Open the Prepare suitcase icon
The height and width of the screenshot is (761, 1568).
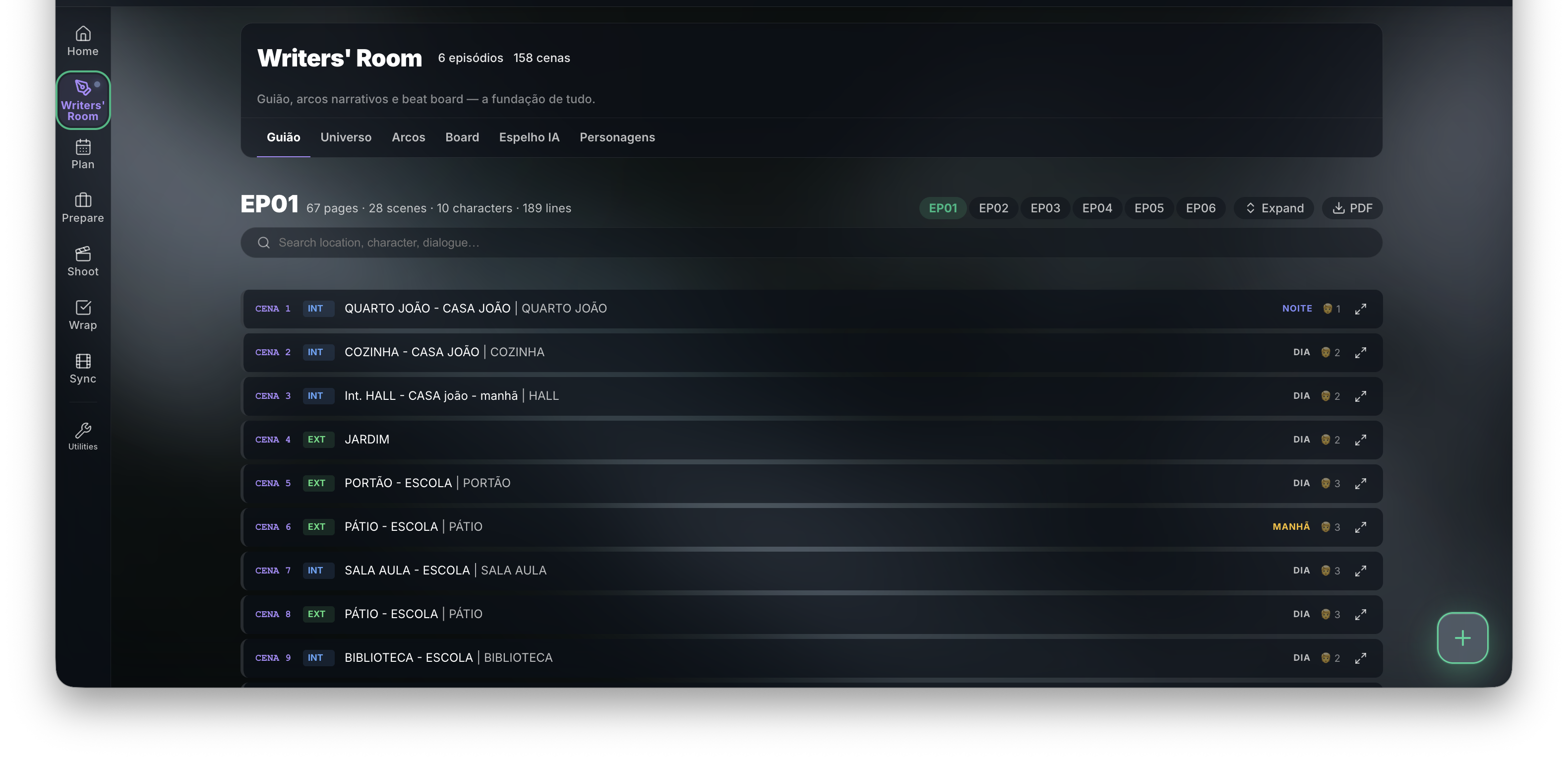[83, 208]
